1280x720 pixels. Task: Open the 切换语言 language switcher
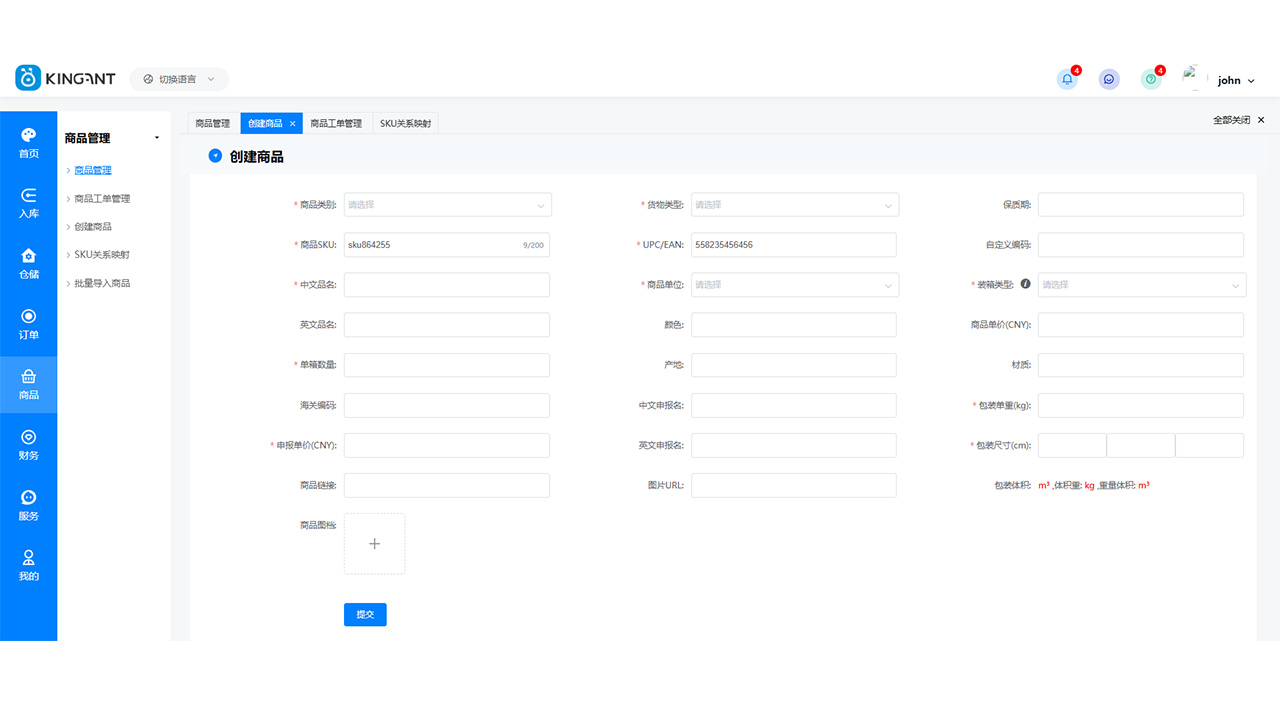(179, 79)
